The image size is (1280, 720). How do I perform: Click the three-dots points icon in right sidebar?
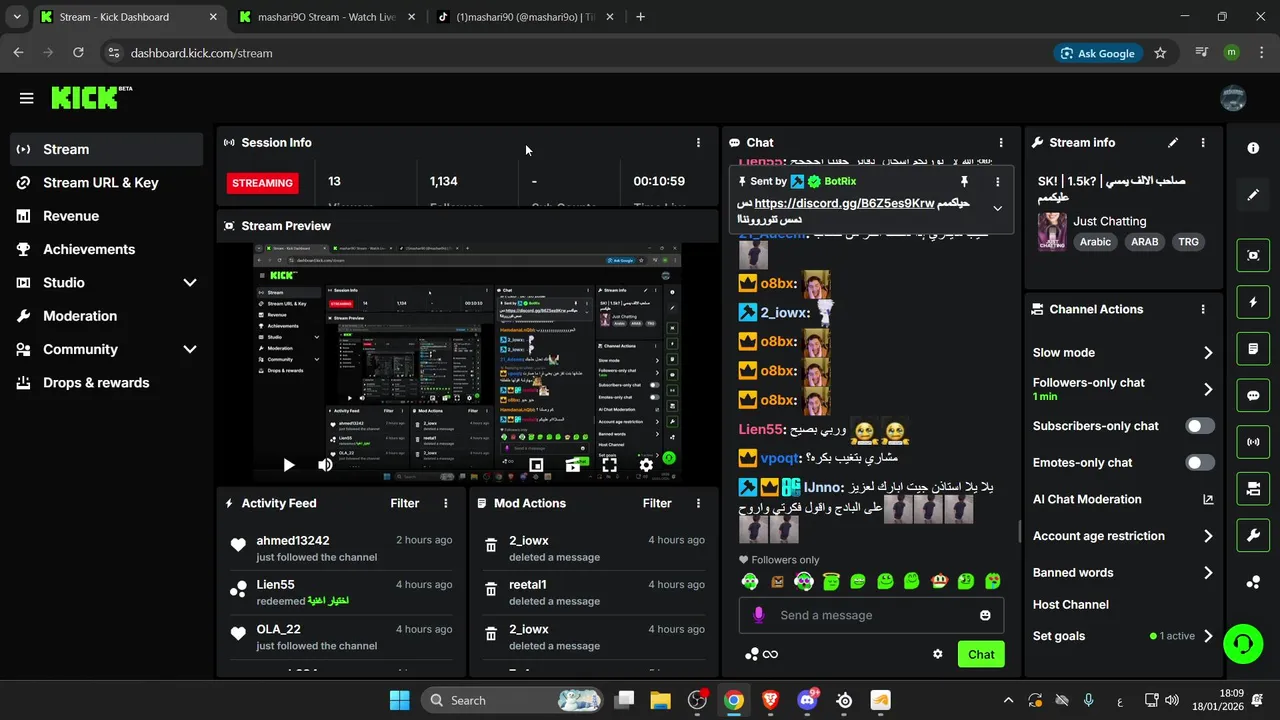click(1253, 582)
